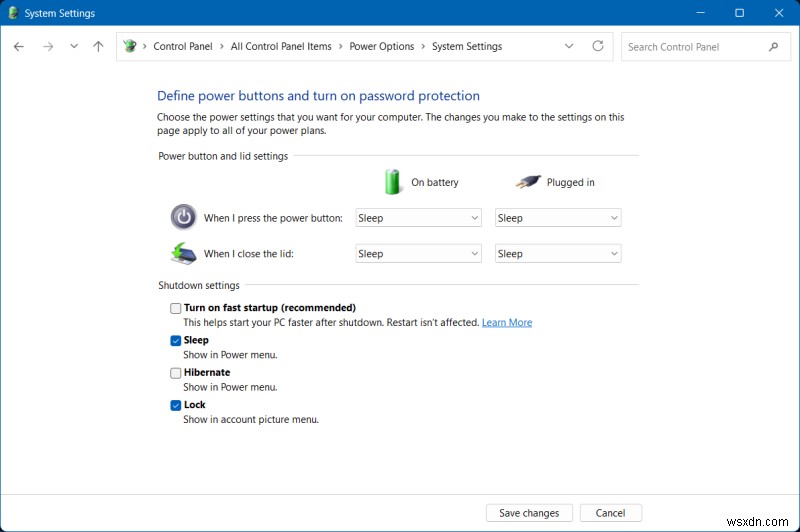
Task: Expand chevron after Control Panel breadcrumb
Action: [222, 46]
